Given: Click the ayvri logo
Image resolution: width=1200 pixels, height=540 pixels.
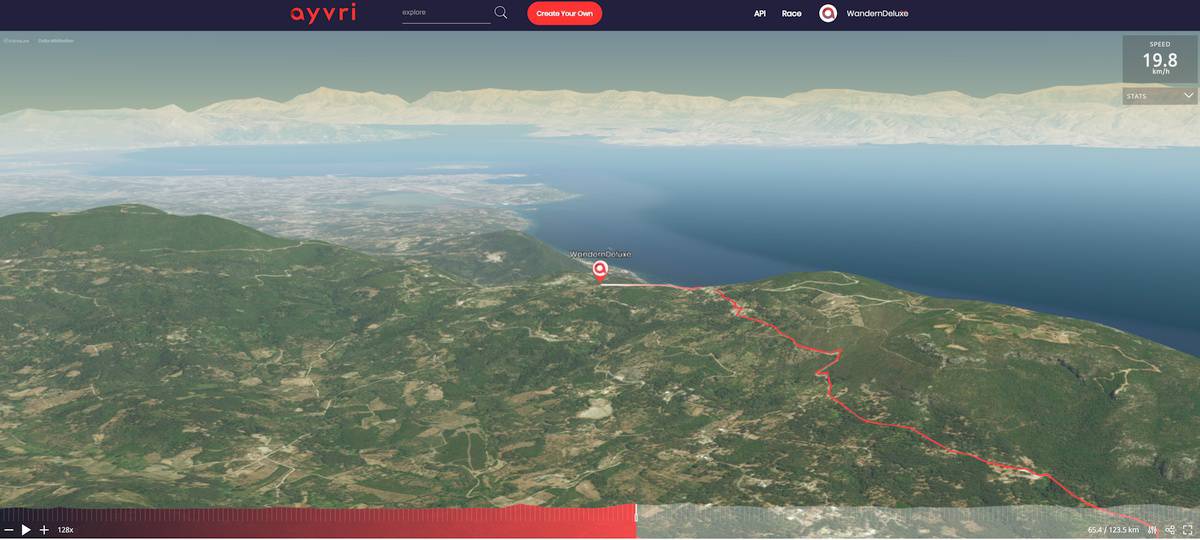Looking at the screenshot, I should coord(323,14).
